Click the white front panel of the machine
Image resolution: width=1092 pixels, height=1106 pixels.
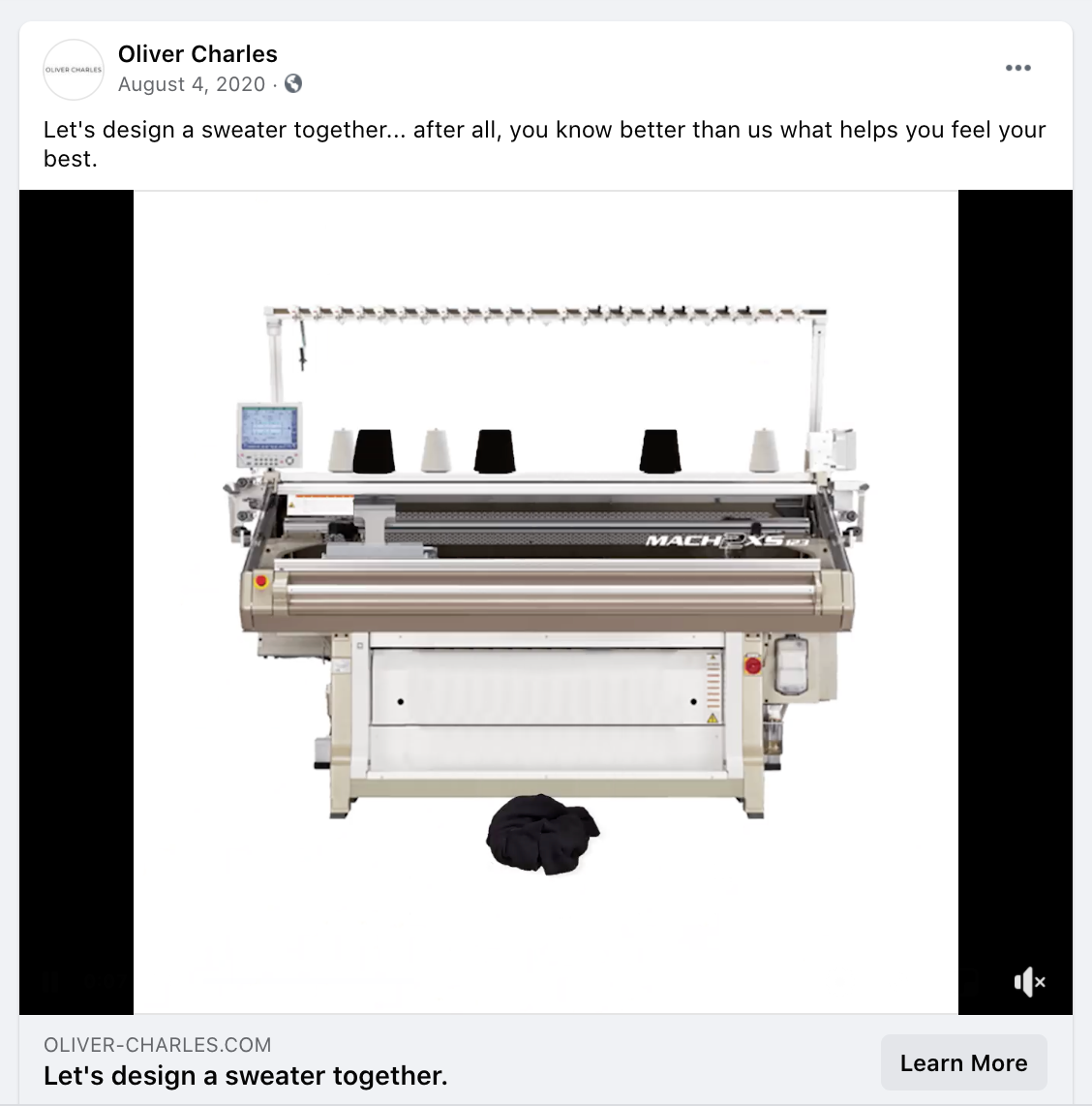tap(546, 688)
